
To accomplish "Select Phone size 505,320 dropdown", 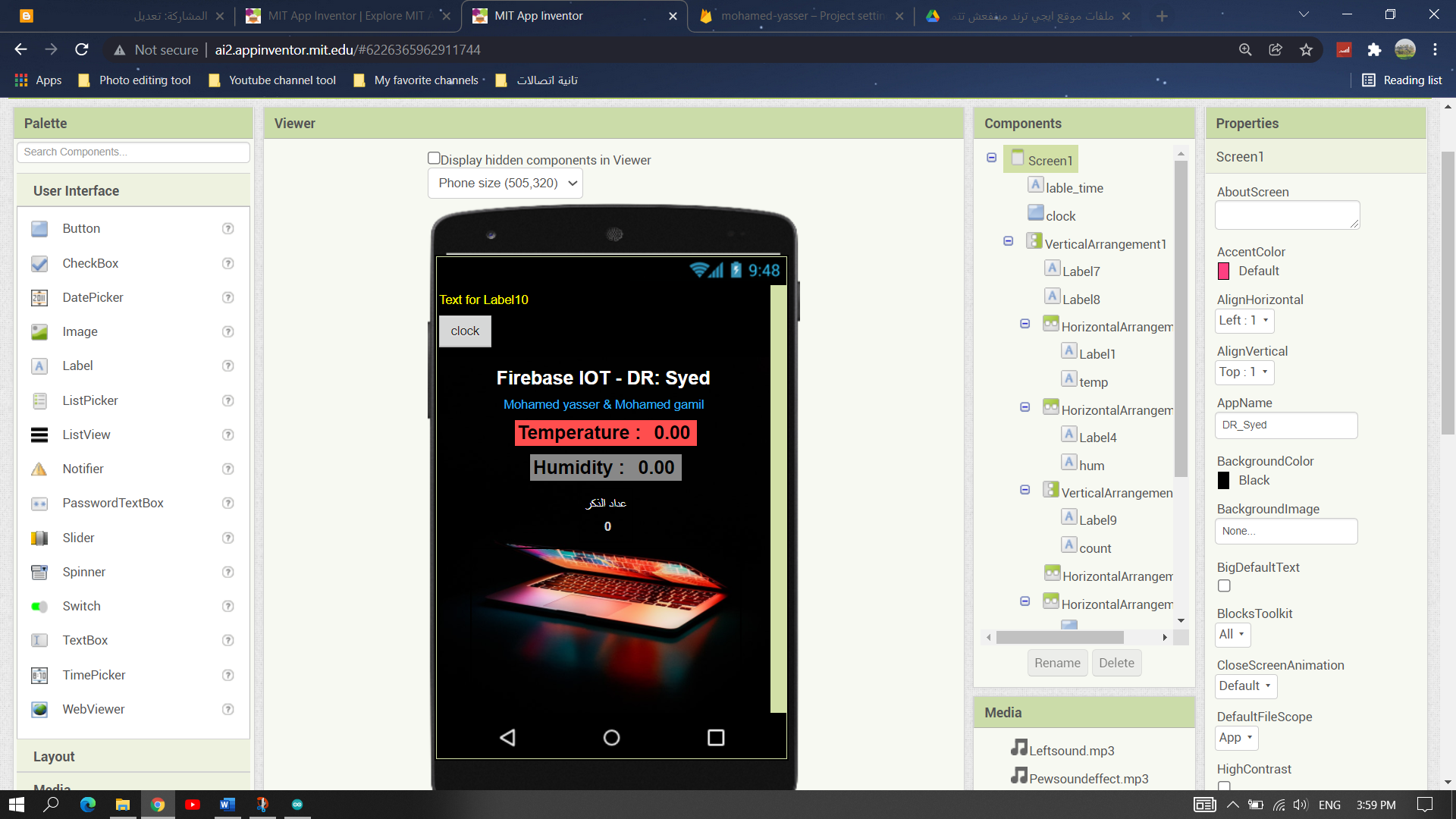I will pos(506,182).
